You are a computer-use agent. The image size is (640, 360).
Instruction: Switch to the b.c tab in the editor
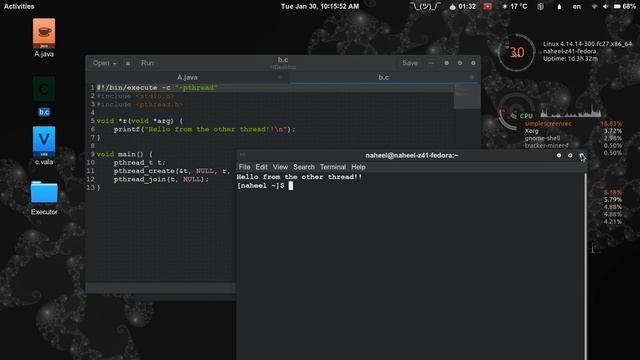click(383, 77)
